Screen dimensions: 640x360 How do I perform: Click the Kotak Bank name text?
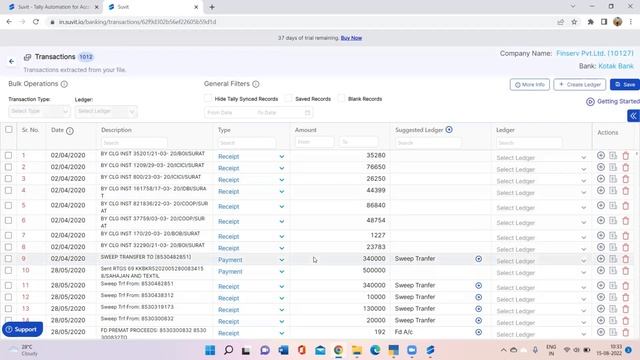coord(616,66)
